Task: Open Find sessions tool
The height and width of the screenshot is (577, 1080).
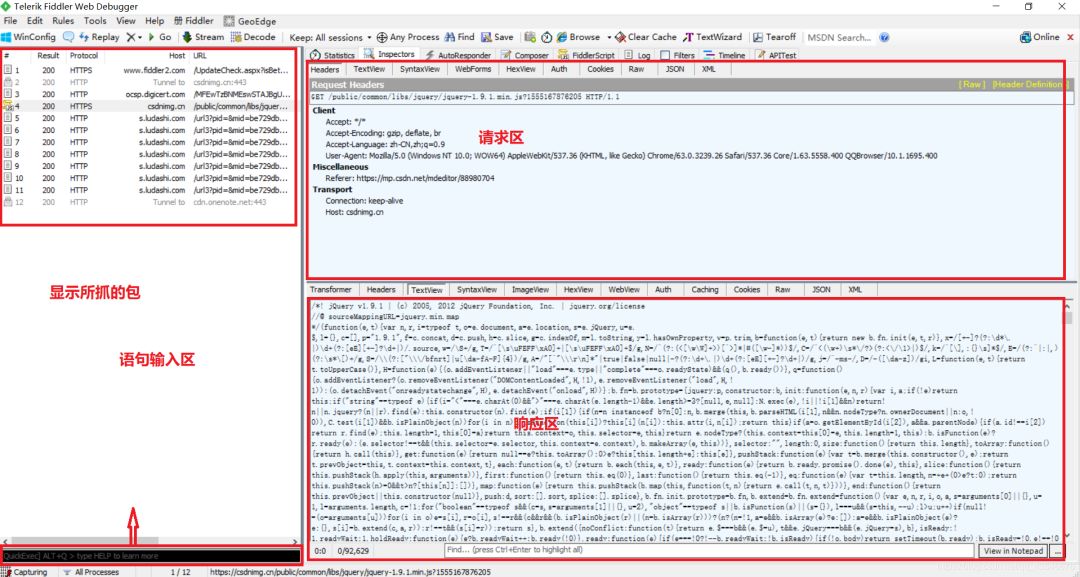Action: click(459, 37)
